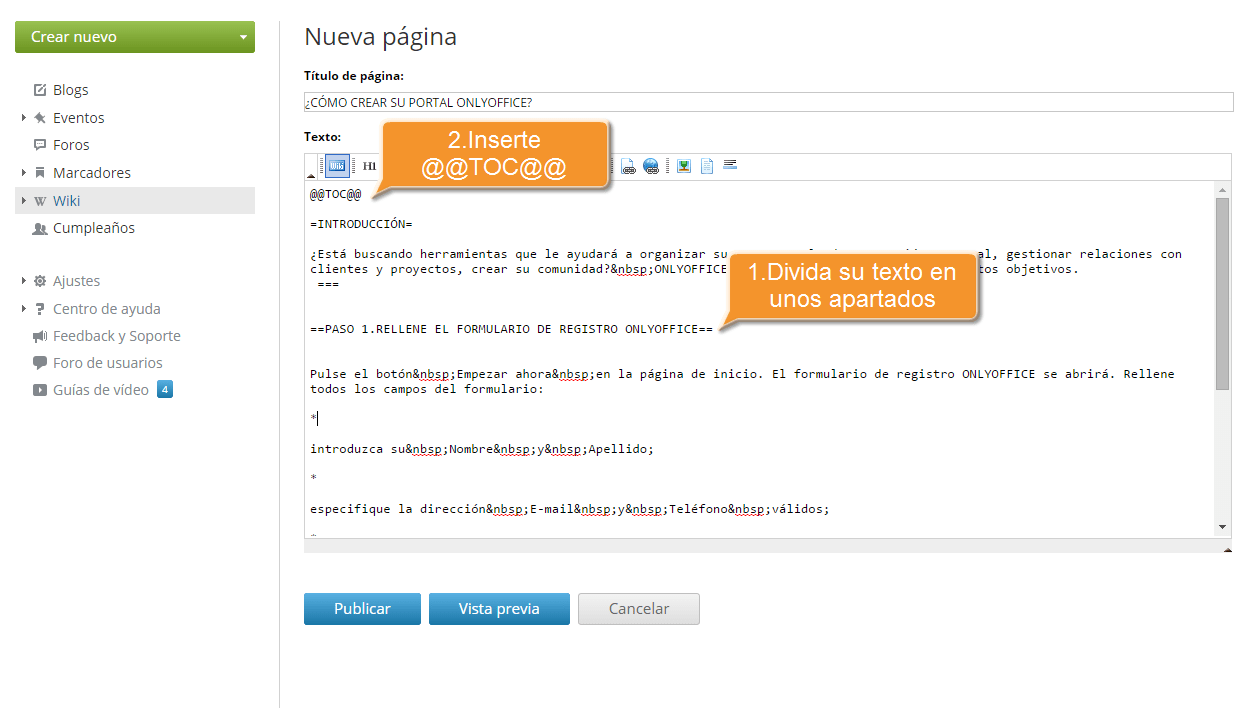The width and height of the screenshot is (1240, 708).
Task: Open Centro de ayuda link
Action: 107,309
